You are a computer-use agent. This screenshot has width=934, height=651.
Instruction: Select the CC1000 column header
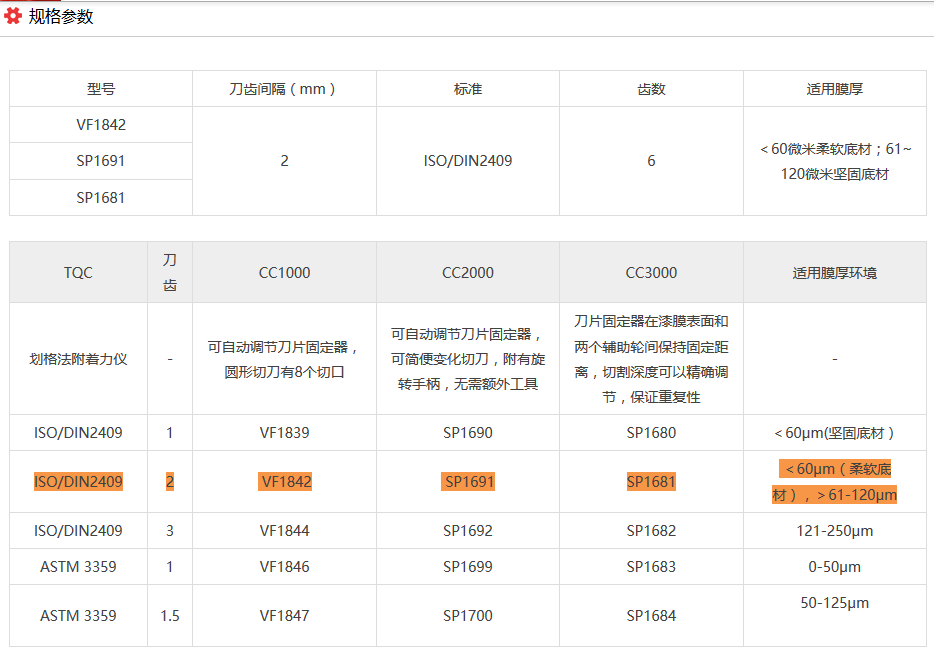[285, 272]
